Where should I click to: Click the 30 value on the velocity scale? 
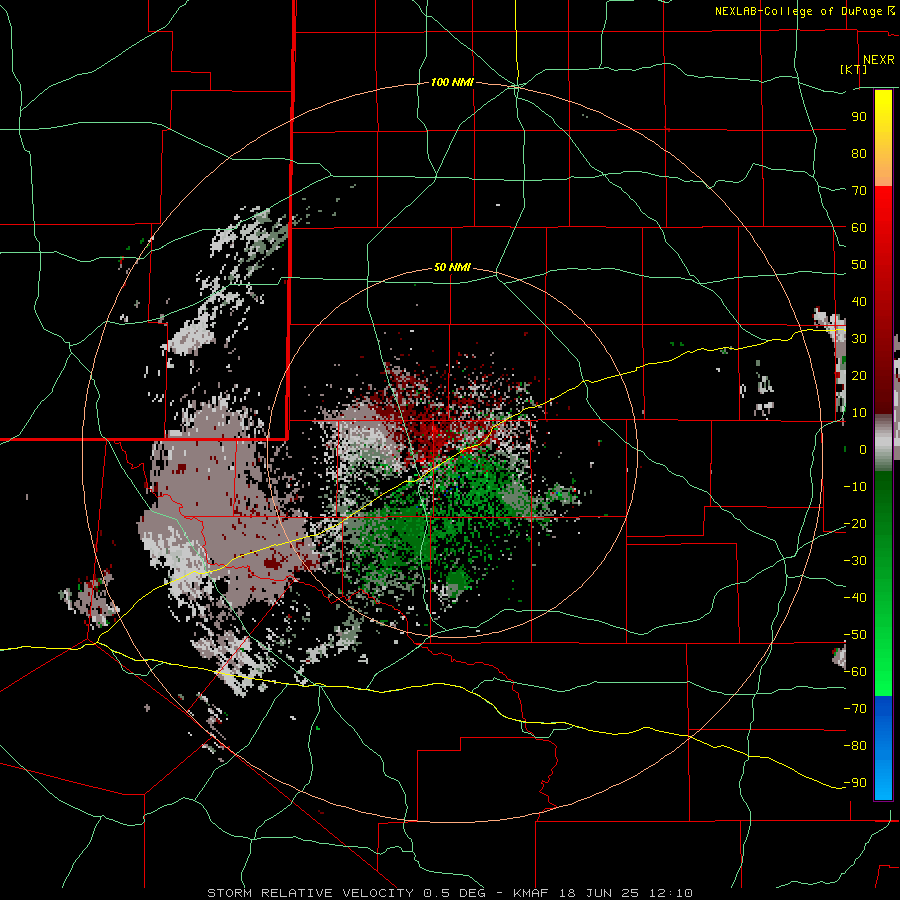[x=859, y=339]
